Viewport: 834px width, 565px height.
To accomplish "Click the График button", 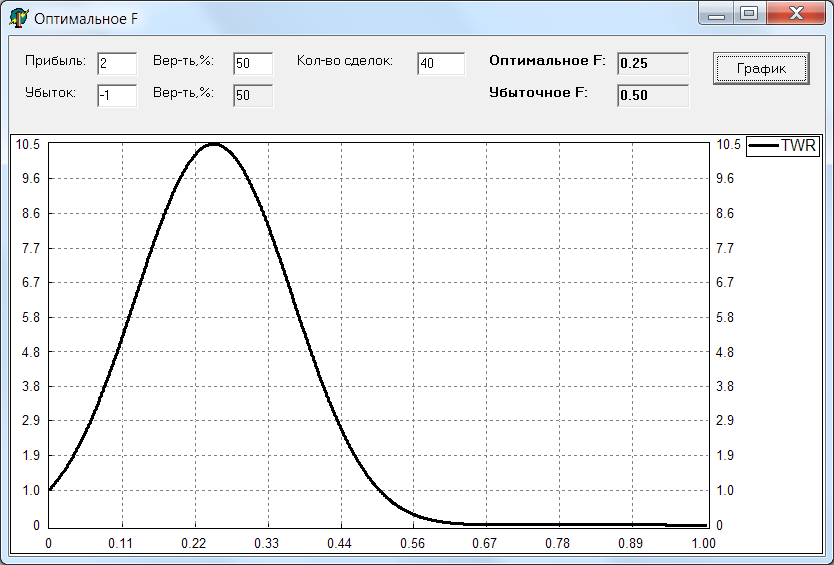I will coord(761,68).
